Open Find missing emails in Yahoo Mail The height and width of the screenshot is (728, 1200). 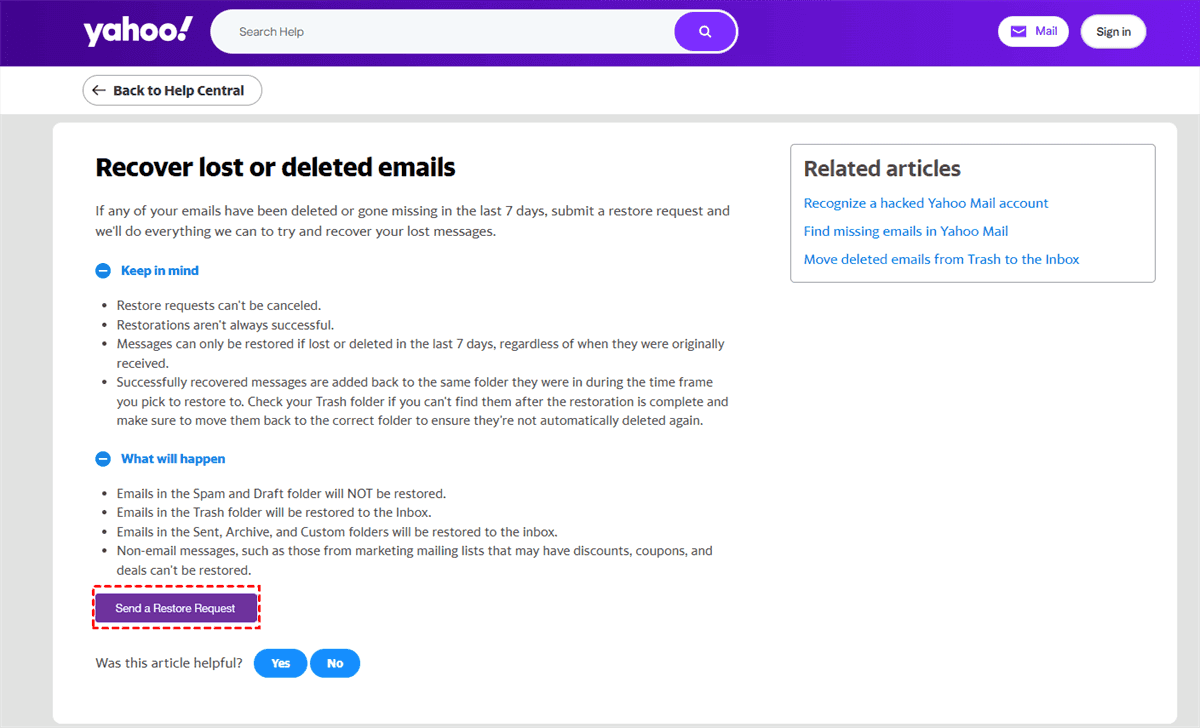906,231
